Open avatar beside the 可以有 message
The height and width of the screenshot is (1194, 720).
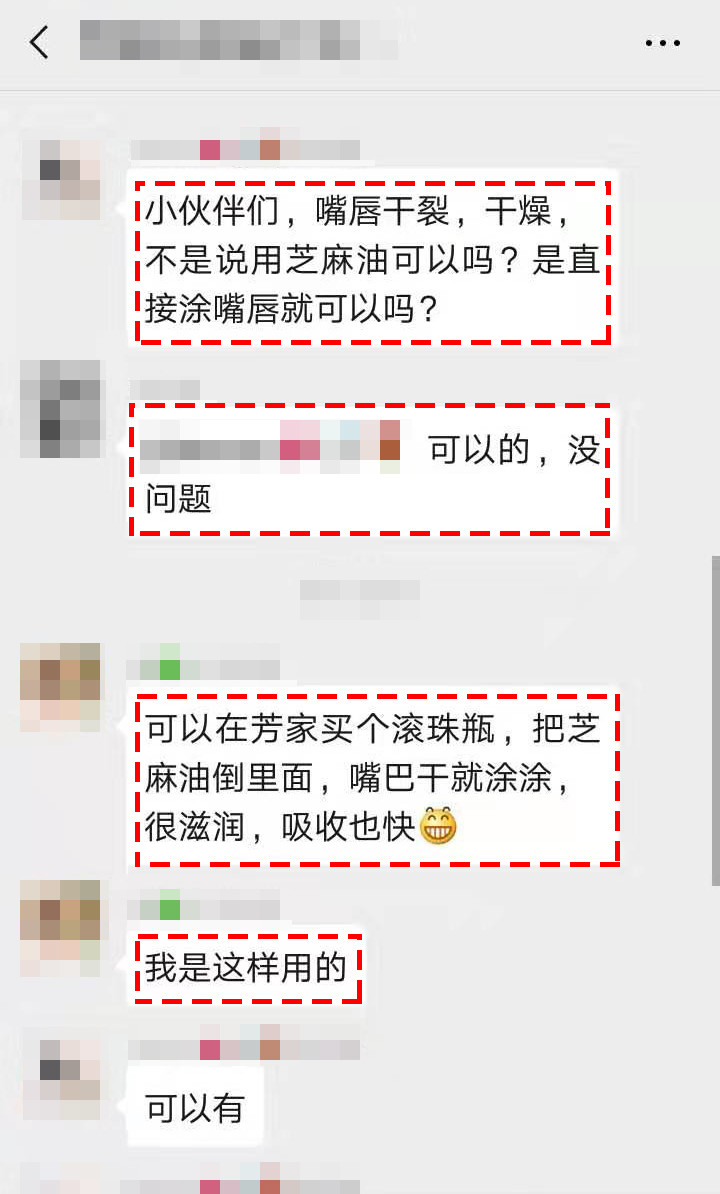click(x=61, y=1080)
